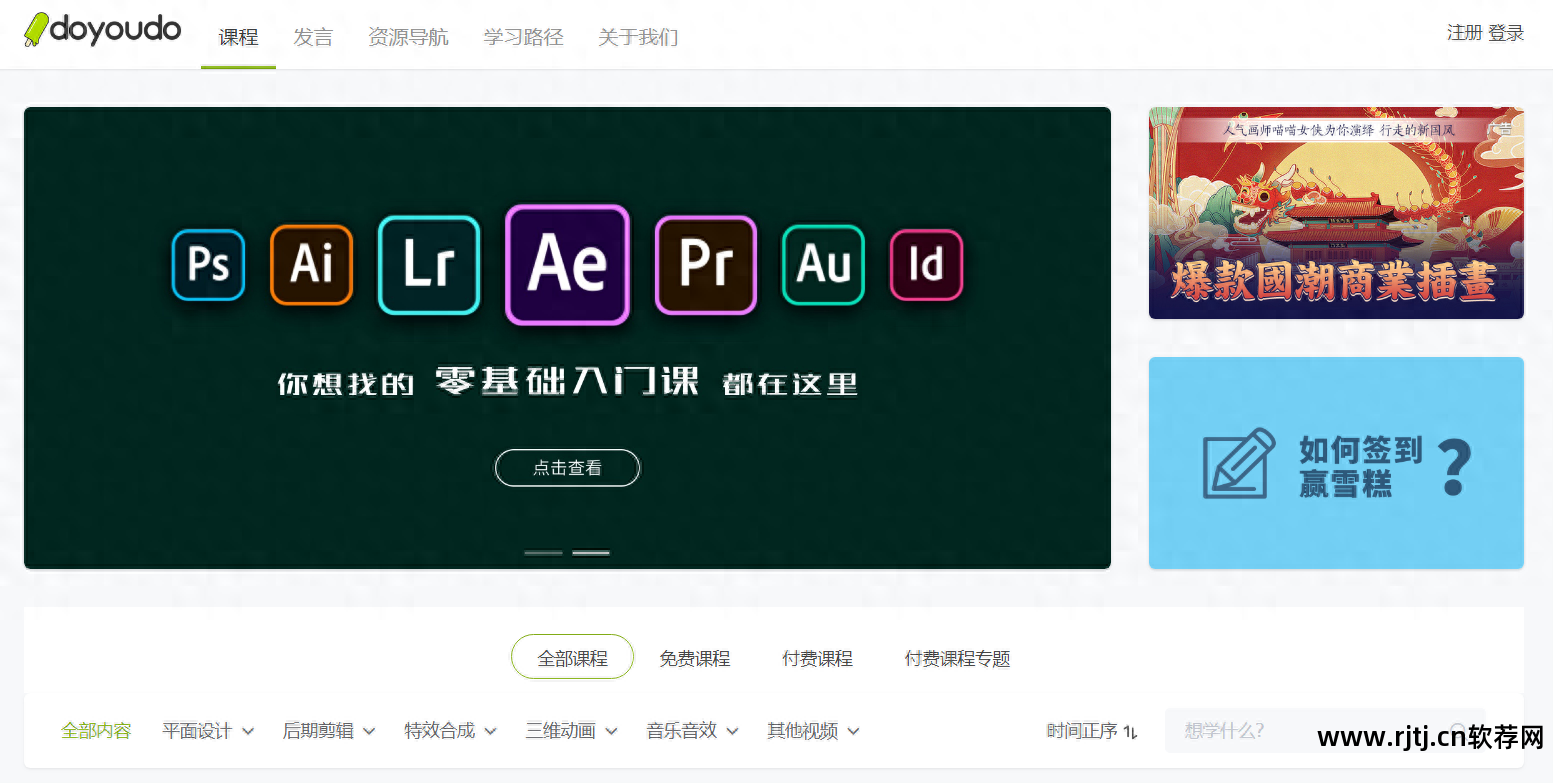Click the InDesign Id icon
Screen dimensions: 1553x783
pyautogui.click(x=926, y=265)
